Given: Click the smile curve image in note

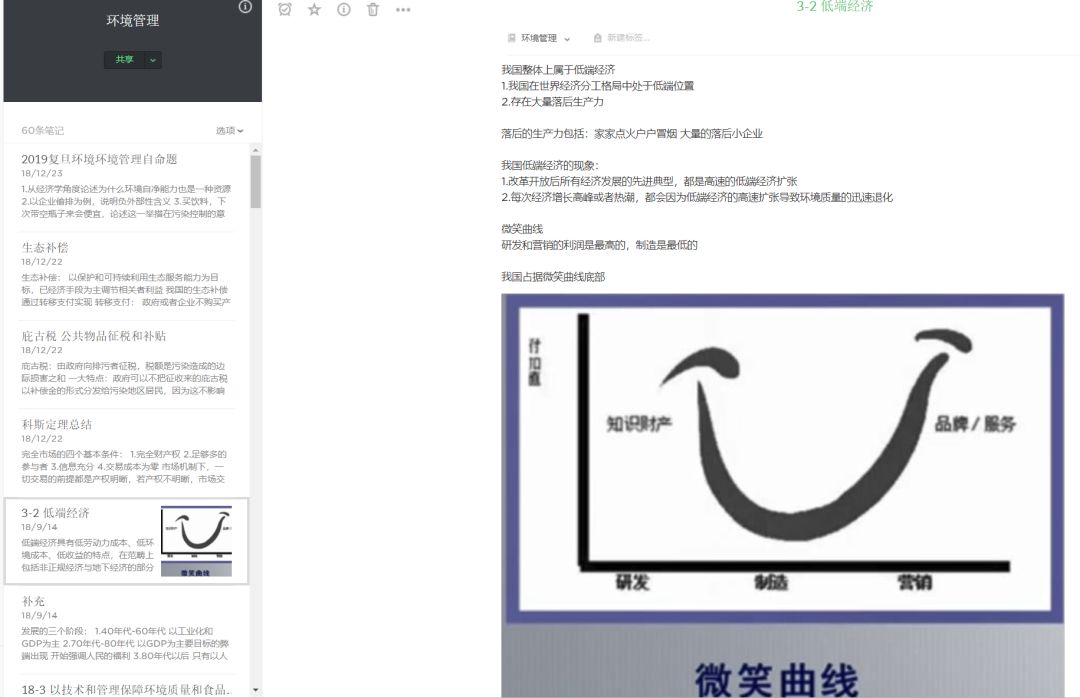Looking at the screenshot, I should click(x=782, y=495).
